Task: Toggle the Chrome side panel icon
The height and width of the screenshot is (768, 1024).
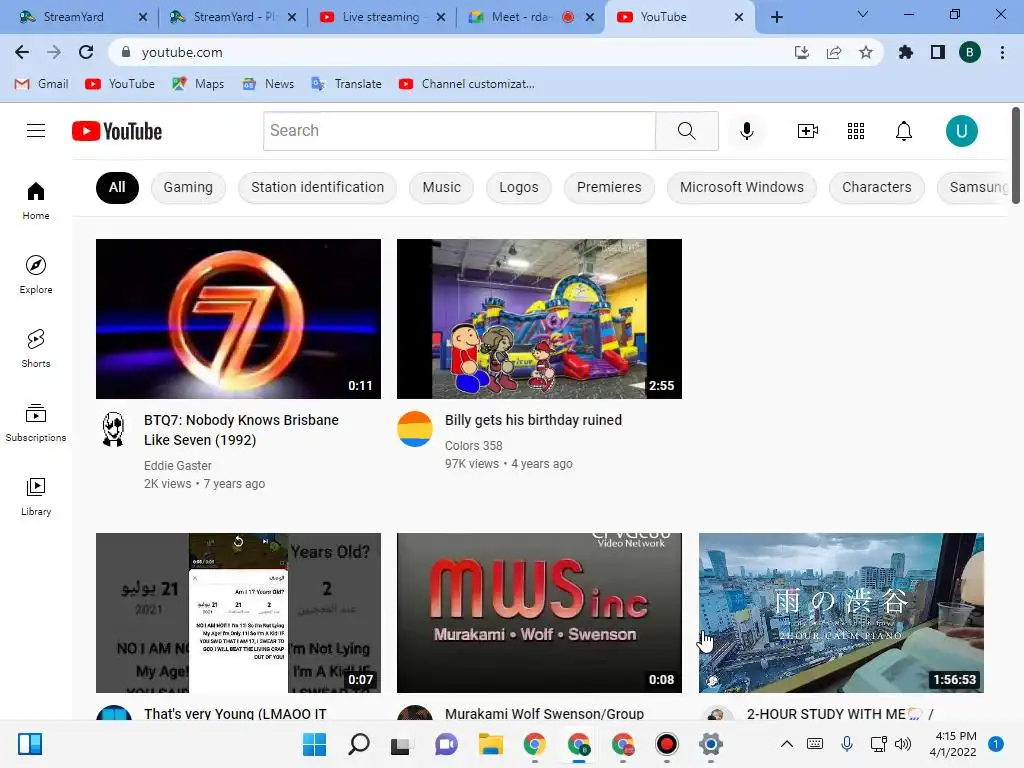Action: click(x=938, y=52)
